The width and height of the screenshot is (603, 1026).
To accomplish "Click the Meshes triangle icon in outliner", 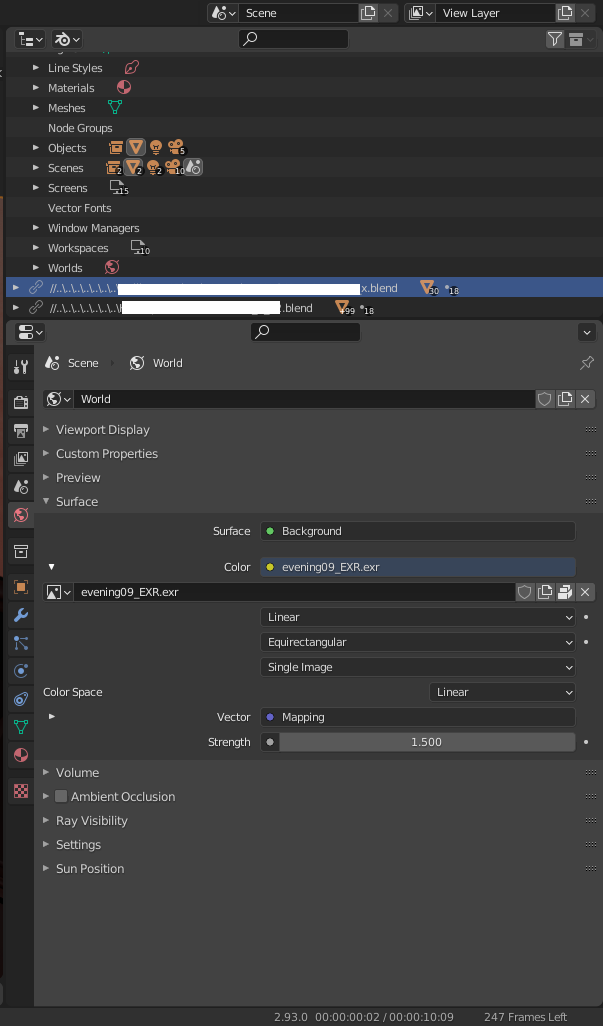I will (x=115, y=107).
